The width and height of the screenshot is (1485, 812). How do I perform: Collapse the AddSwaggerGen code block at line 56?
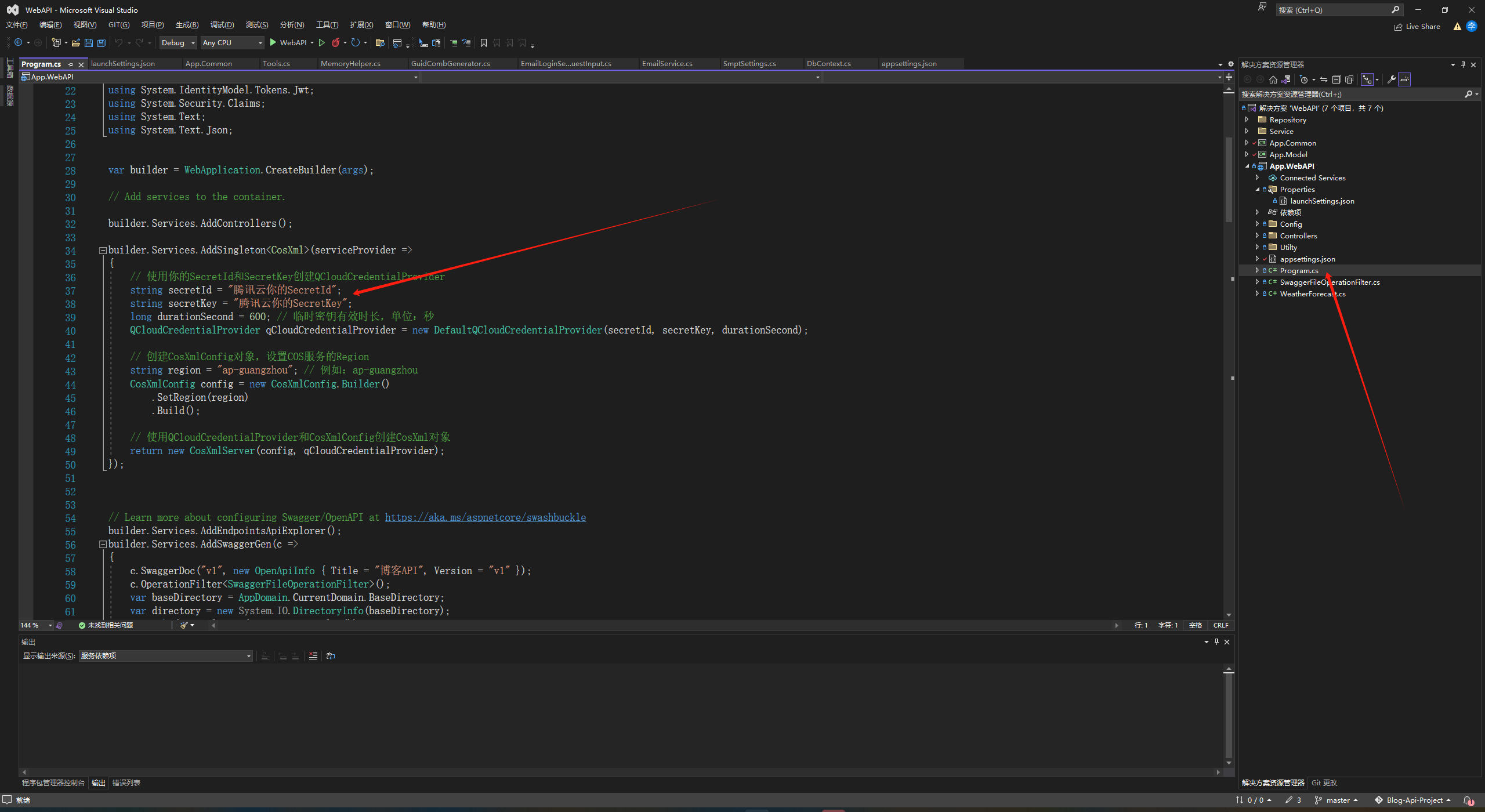103,545
